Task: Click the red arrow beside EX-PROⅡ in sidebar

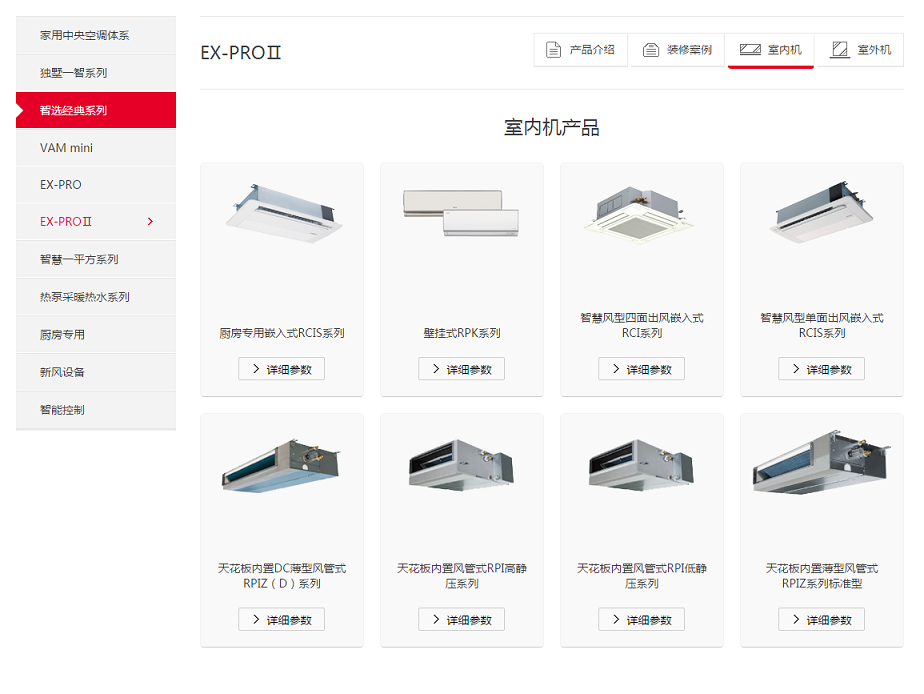Action: (x=150, y=222)
